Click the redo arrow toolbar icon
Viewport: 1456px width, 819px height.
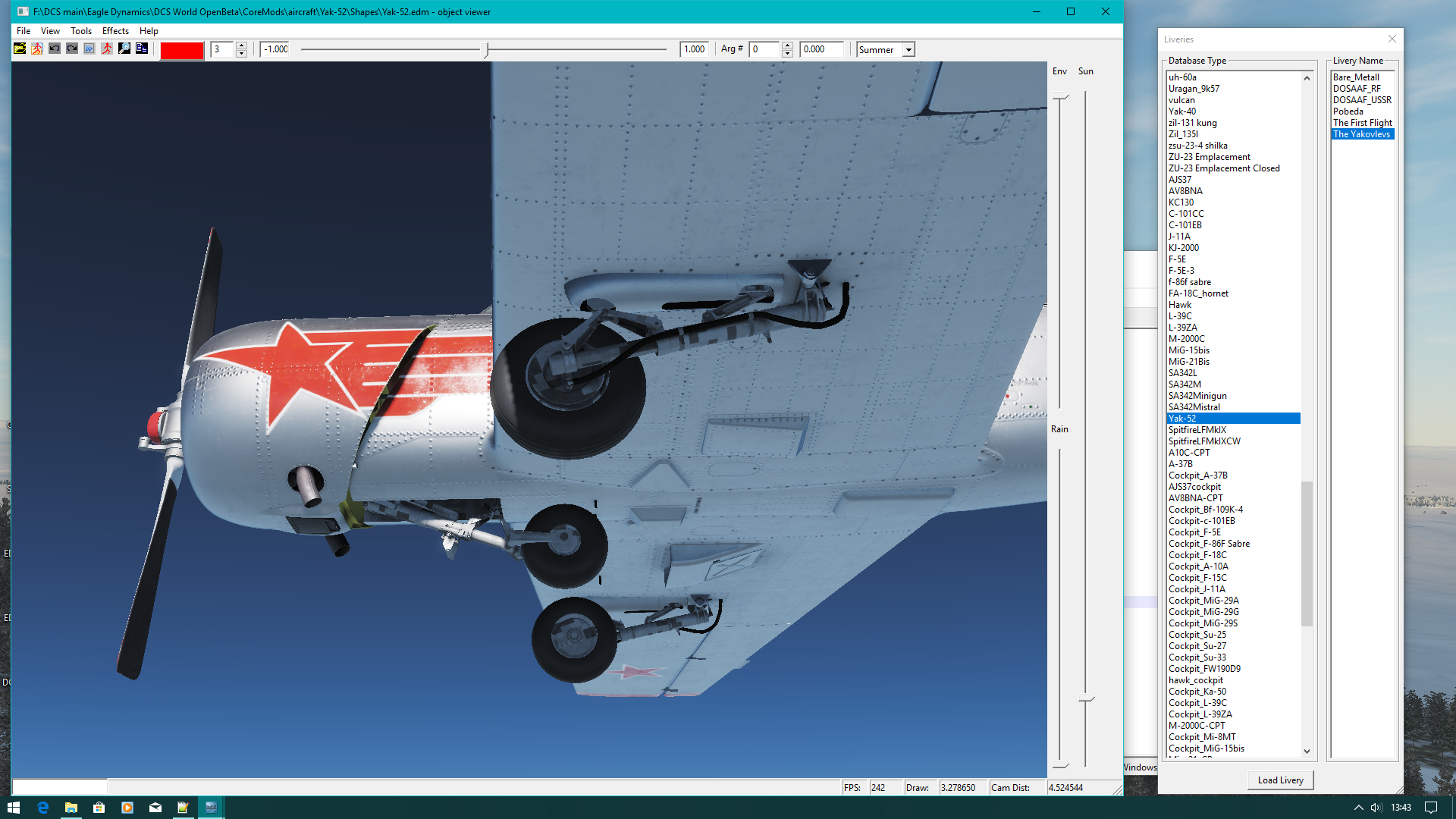72,49
